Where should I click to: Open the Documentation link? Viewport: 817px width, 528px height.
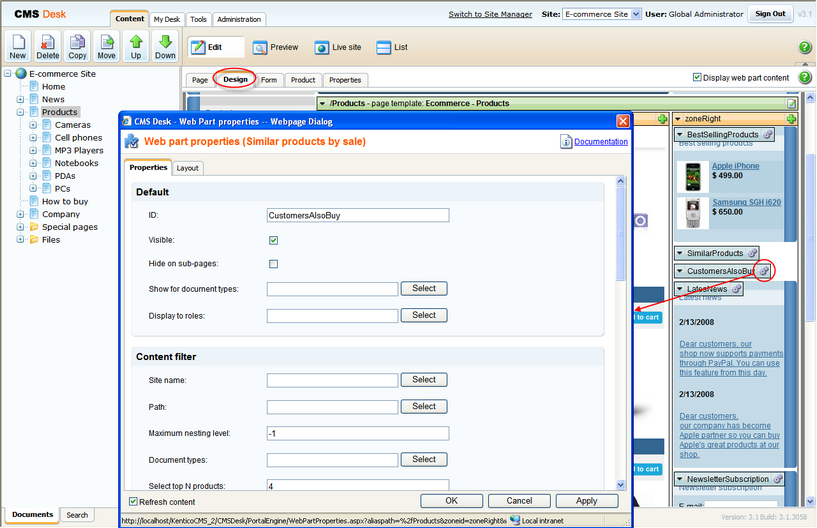coord(600,142)
